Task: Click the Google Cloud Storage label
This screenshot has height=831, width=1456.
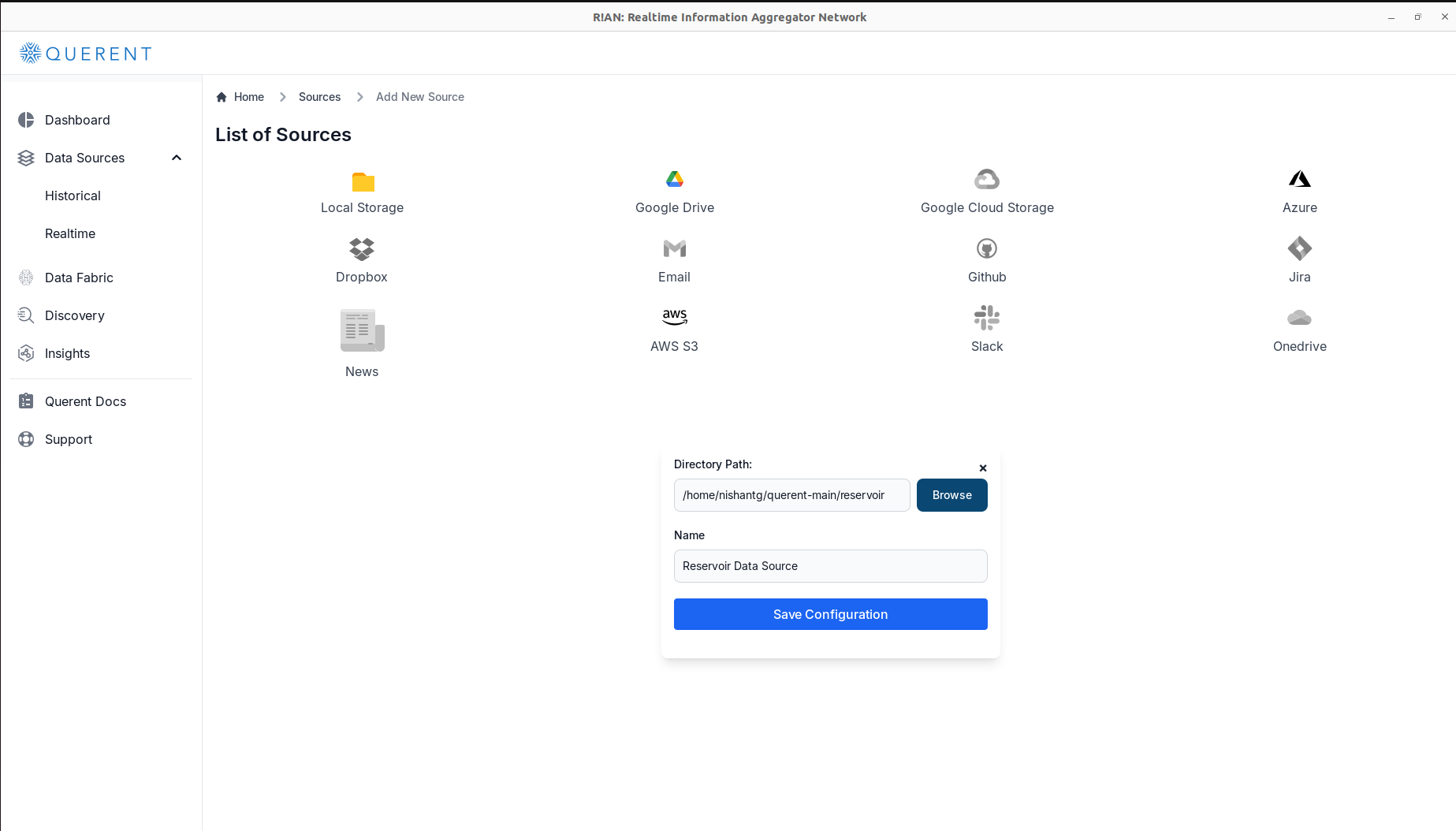Action: (987, 207)
